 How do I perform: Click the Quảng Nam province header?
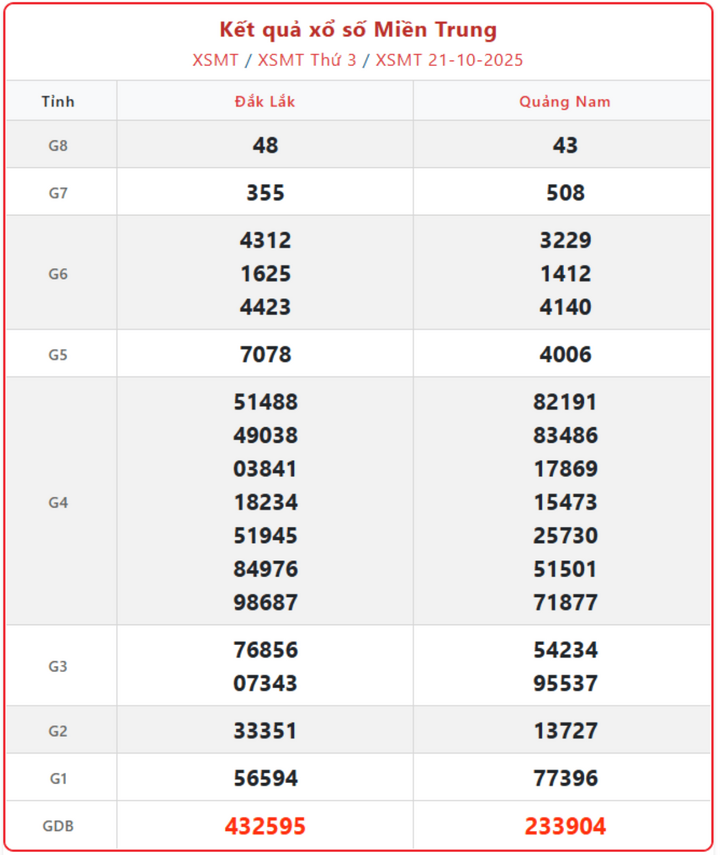pos(564,102)
